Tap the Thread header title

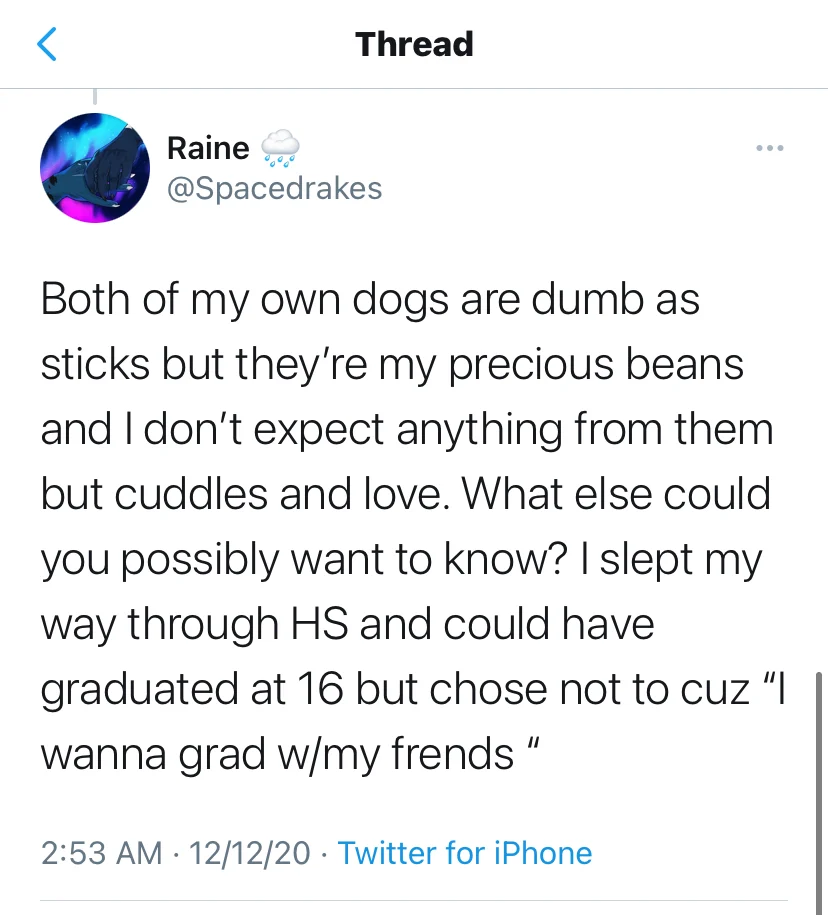414,44
